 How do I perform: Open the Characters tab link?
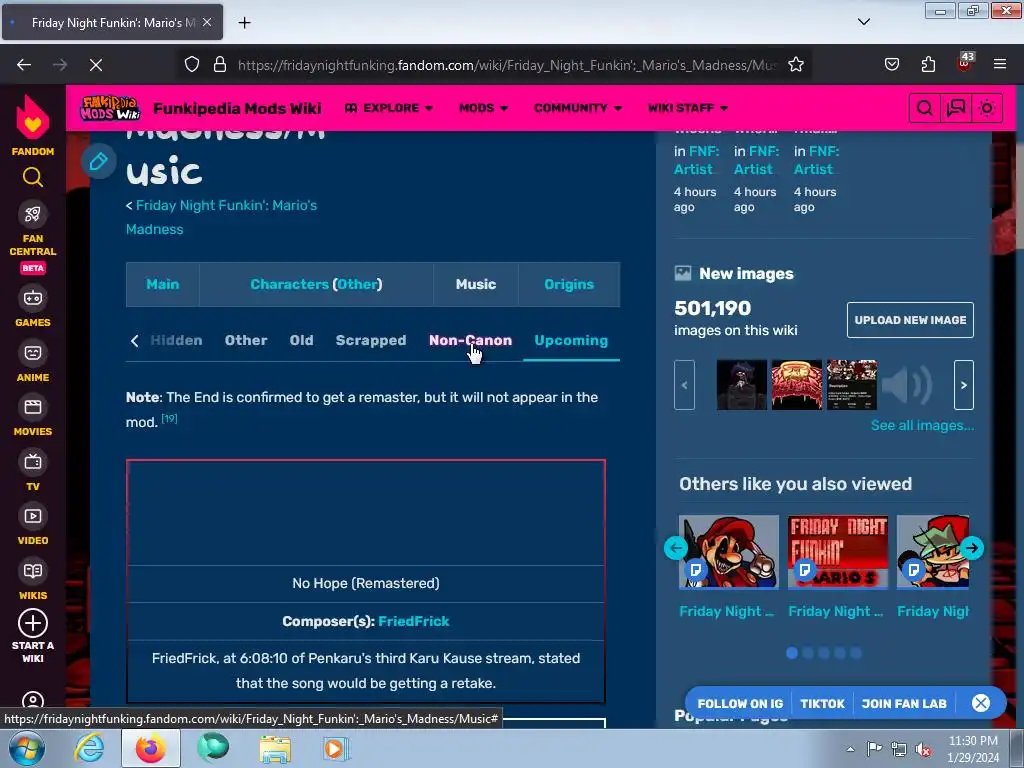(x=289, y=284)
